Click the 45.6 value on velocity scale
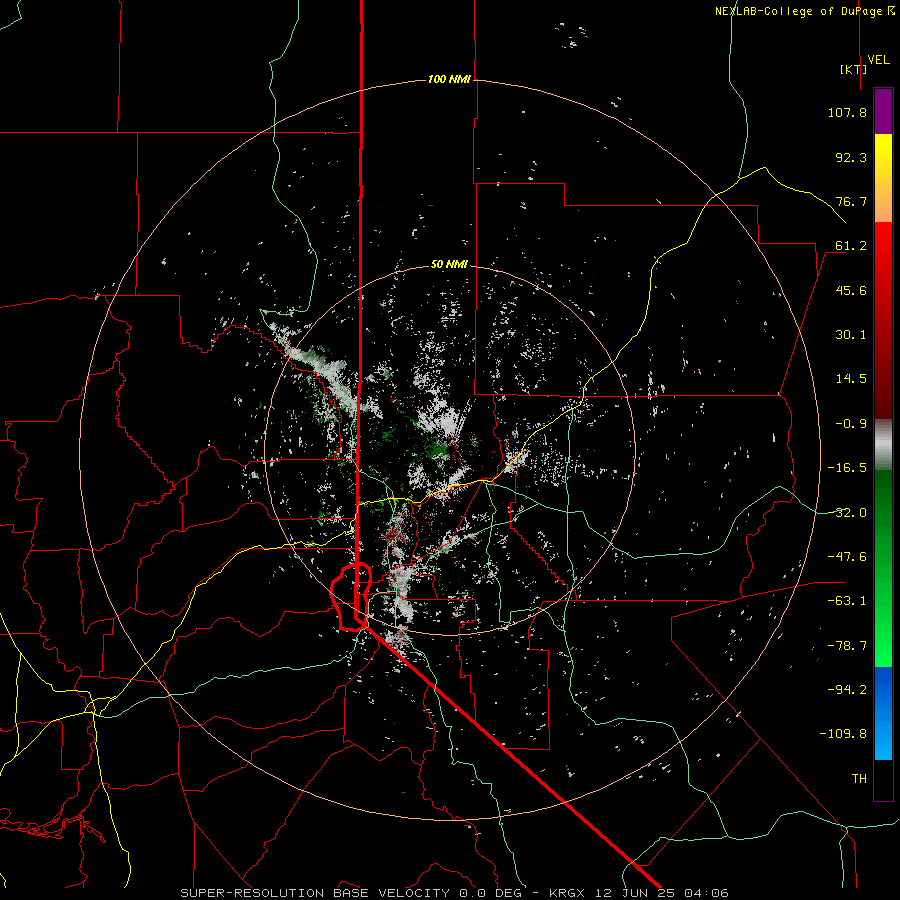The width and height of the screenshot is (900, 900). point(851,290)
